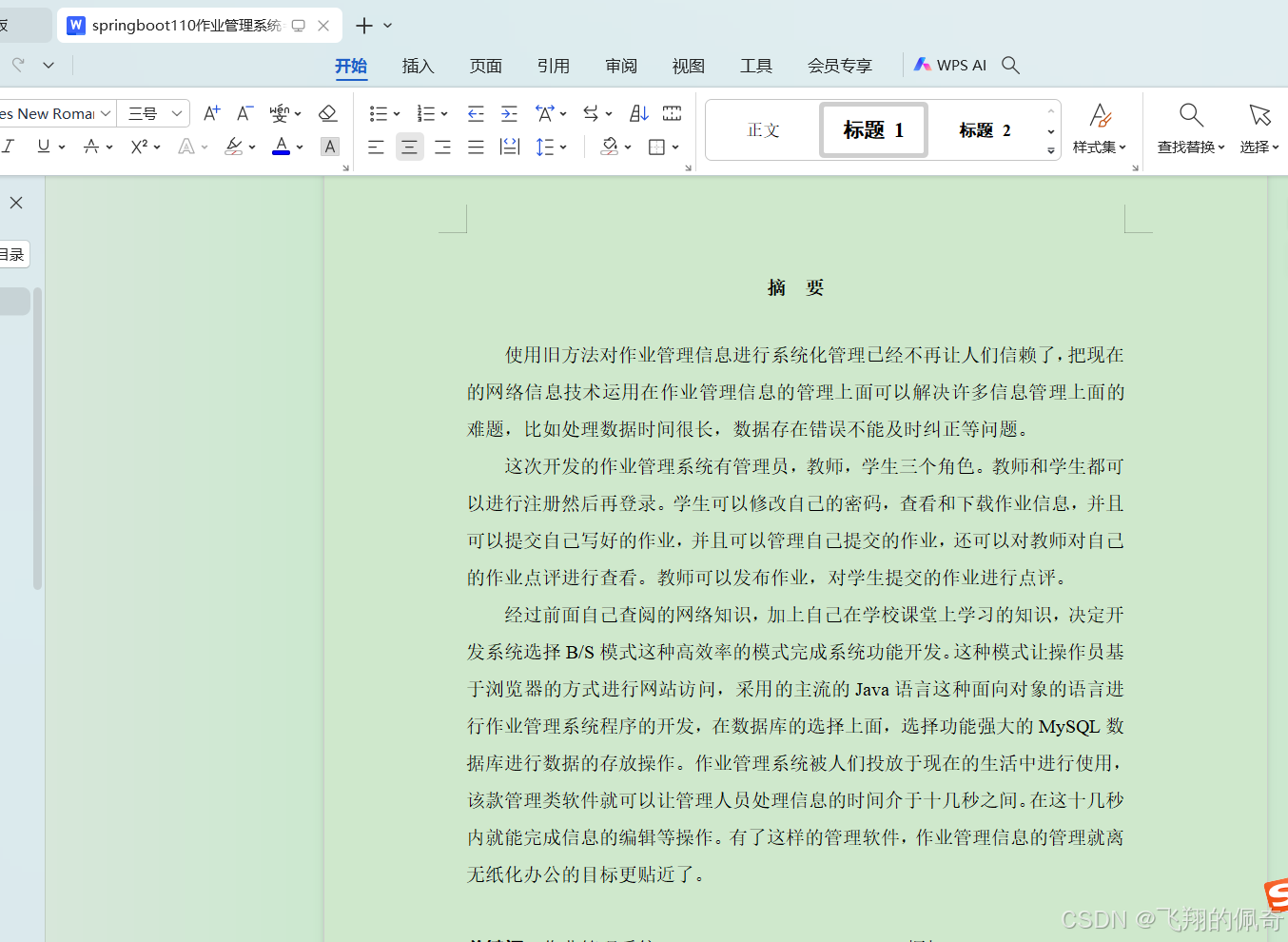Image resolution: width=1288 pixels, height=942 pixels.
Task: Open the 页面 (Page) ribbon tab
Action: 486,66
